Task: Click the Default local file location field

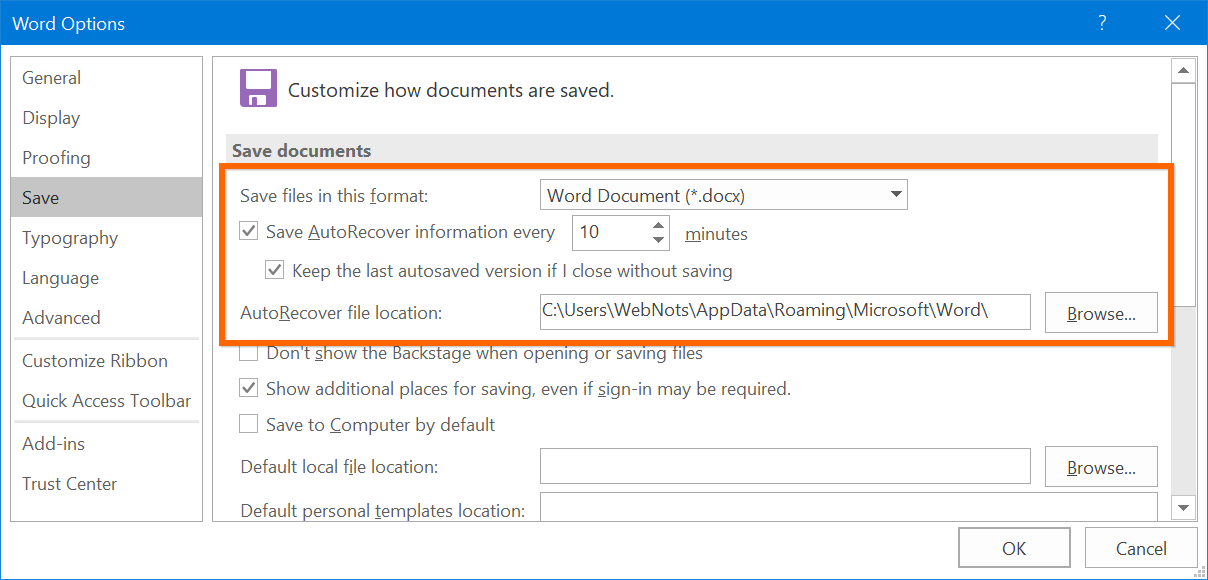Action: (785, 466)
